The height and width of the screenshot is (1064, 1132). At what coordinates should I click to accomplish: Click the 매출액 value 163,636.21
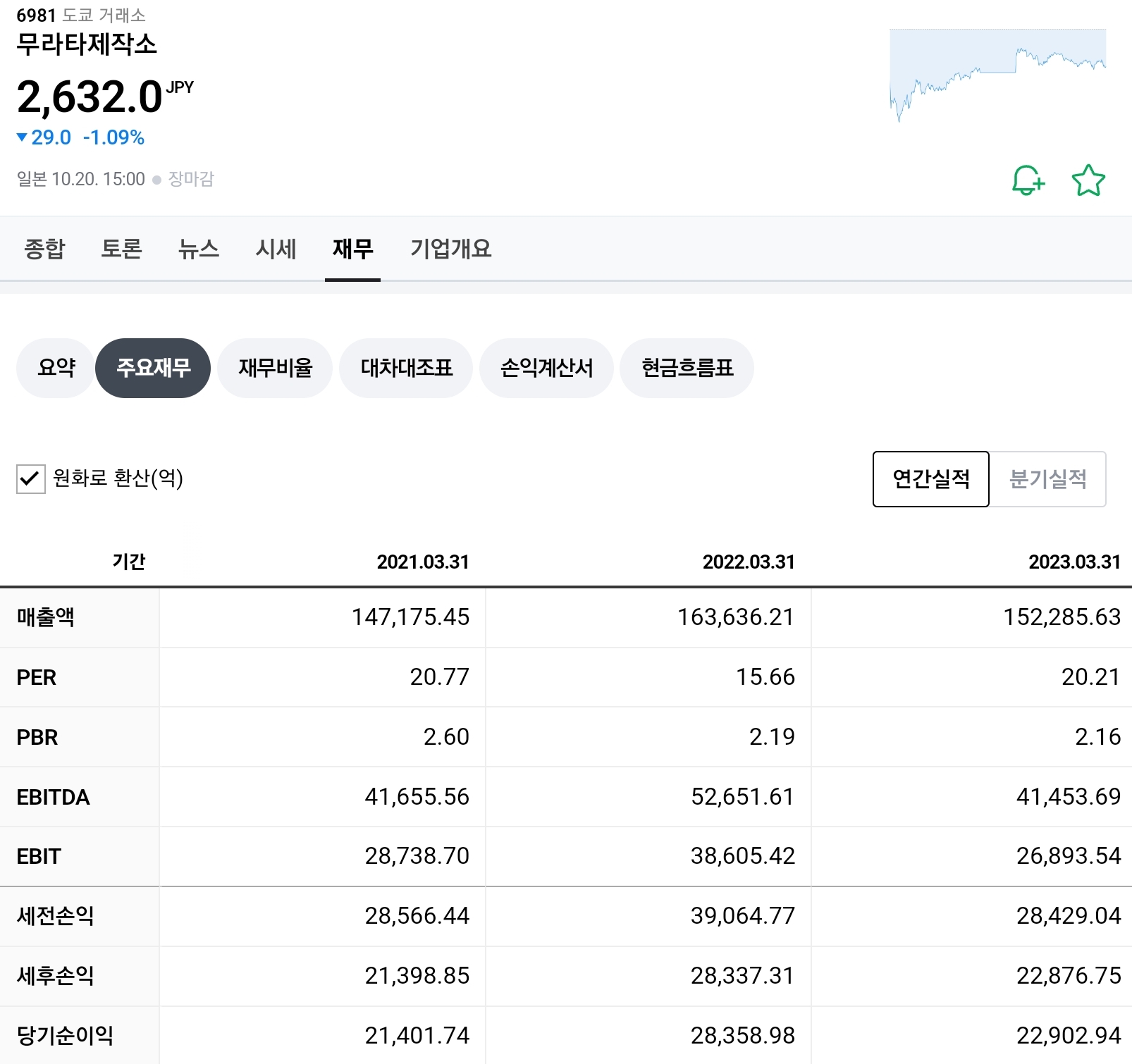736,617
